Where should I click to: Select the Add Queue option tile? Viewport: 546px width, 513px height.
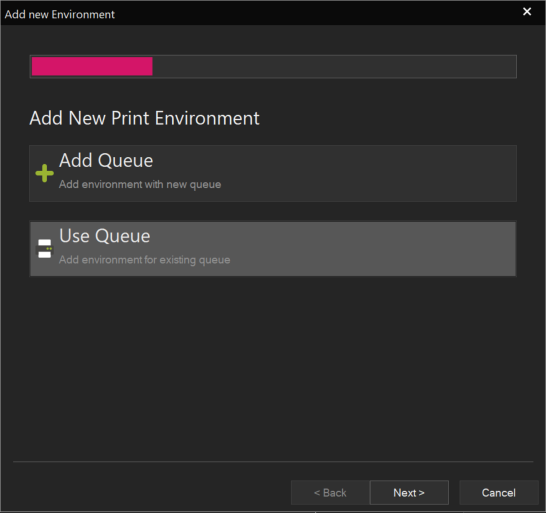pyautogui.click(x=273, y=173)
